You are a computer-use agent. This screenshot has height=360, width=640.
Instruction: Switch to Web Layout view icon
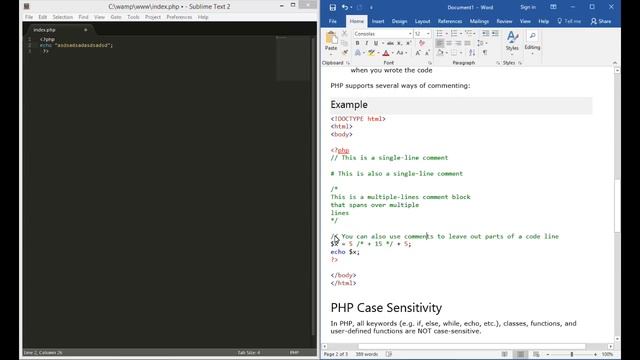point(536,354)
